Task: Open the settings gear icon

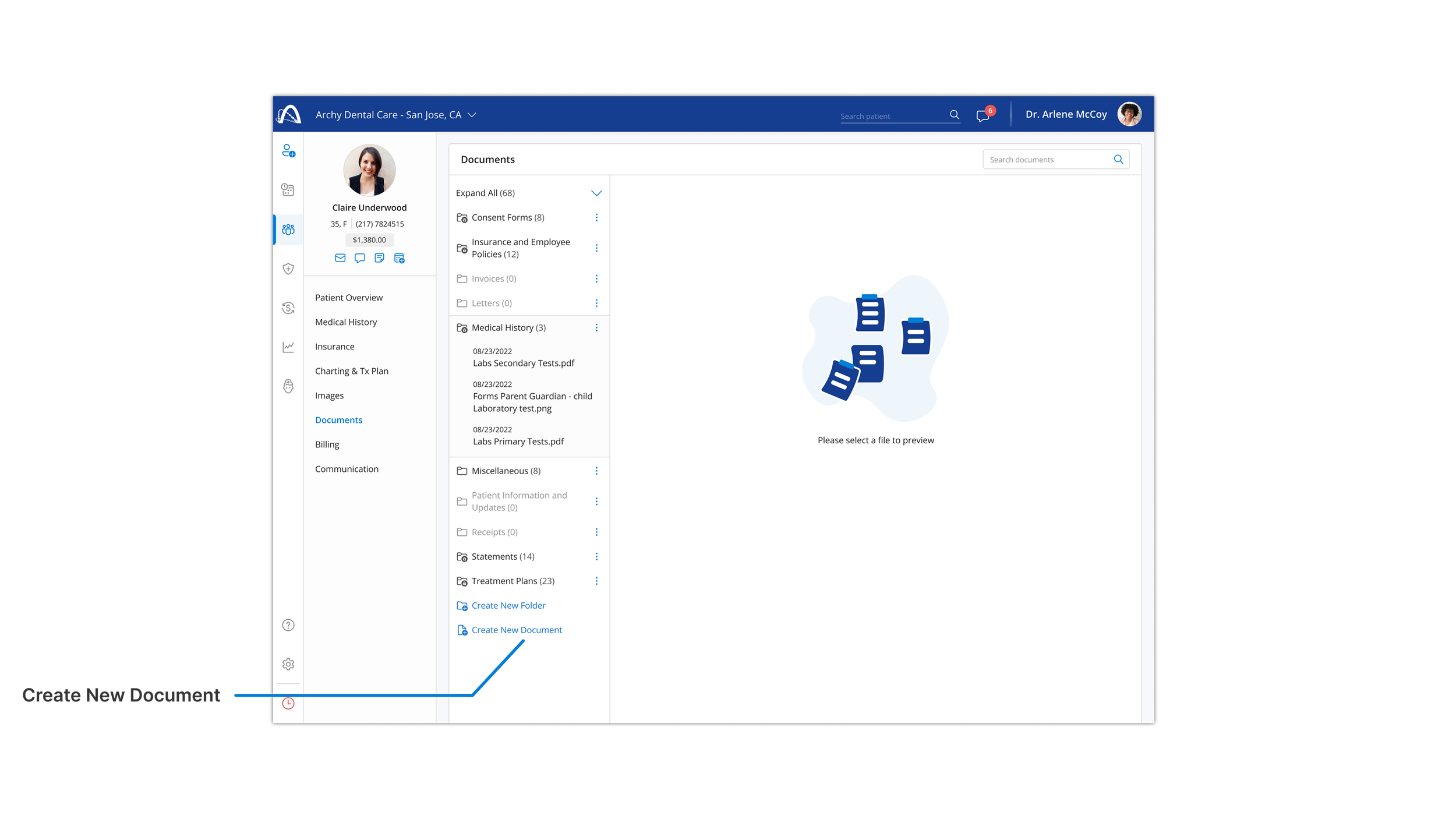Action: tap(288, 664)
